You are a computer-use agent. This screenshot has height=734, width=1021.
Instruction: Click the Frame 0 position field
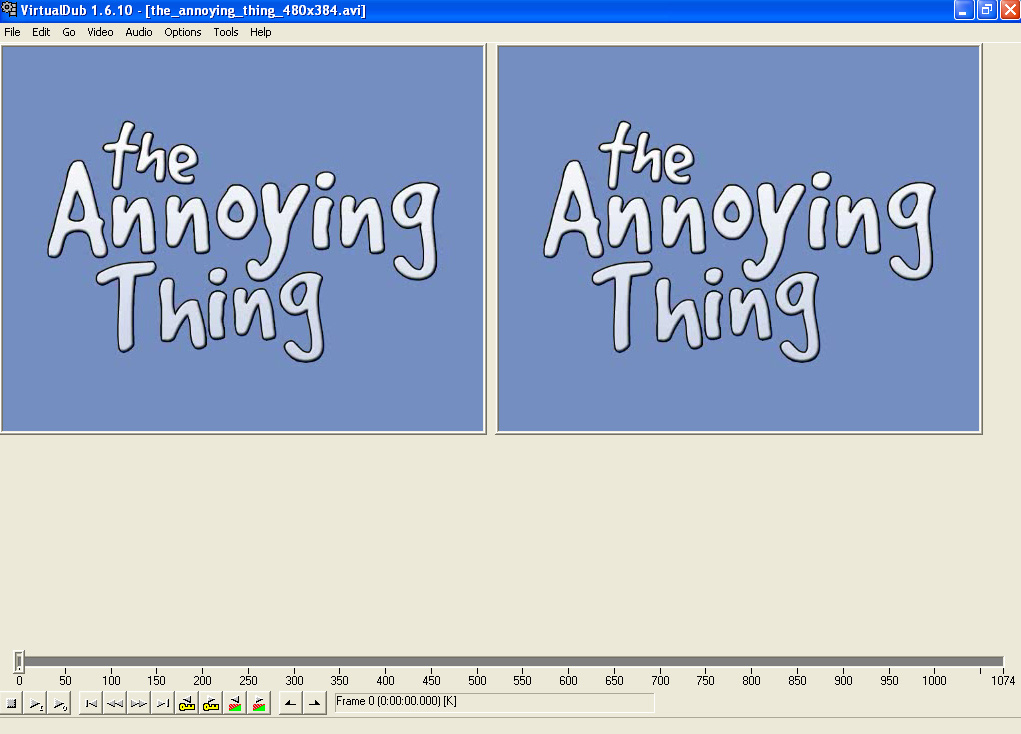494,701
